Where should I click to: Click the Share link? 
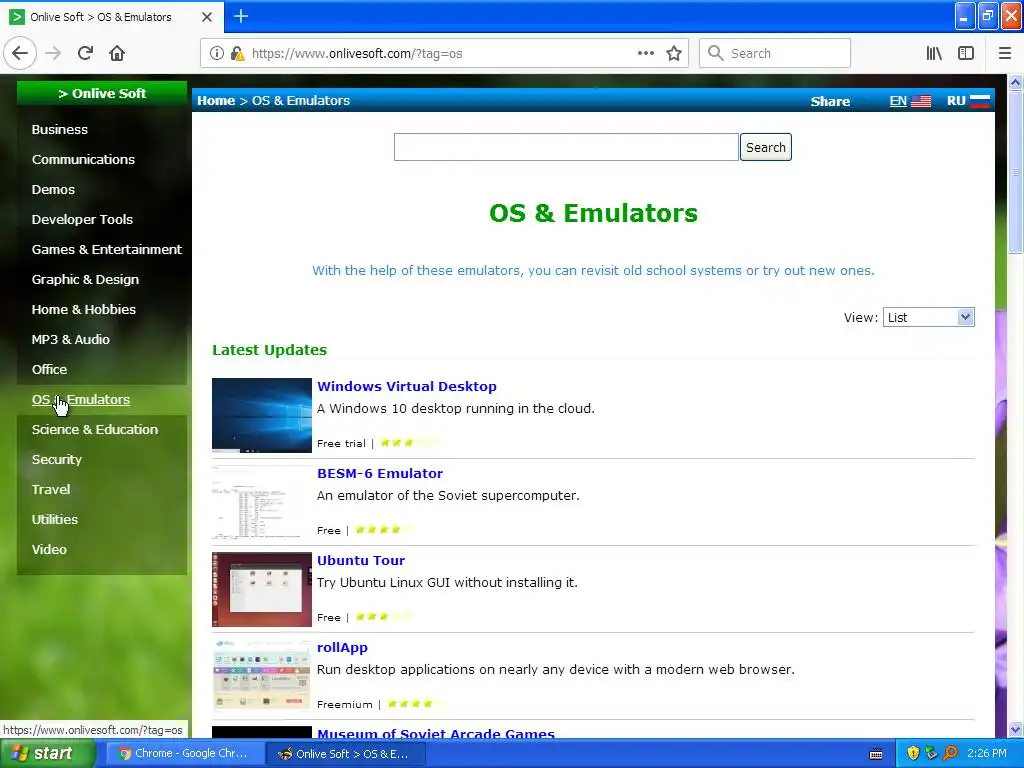[830, 101]
